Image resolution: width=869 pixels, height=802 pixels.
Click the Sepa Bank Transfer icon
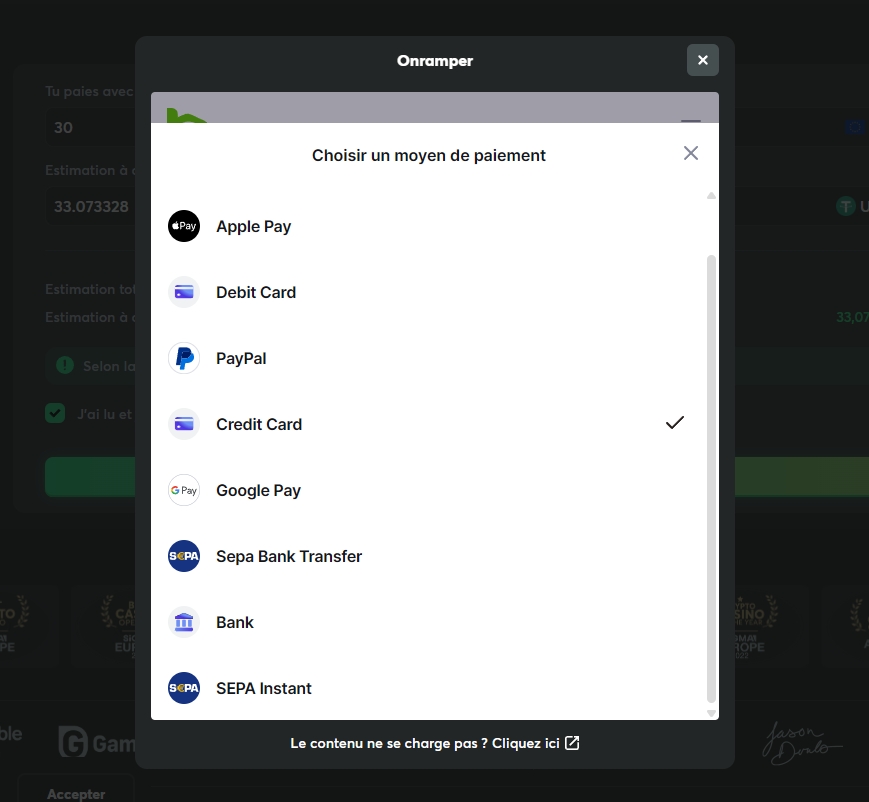point(184,556)
